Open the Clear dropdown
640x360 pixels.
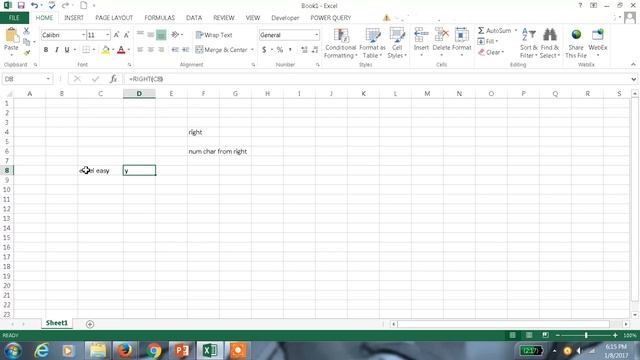(491, 52)
